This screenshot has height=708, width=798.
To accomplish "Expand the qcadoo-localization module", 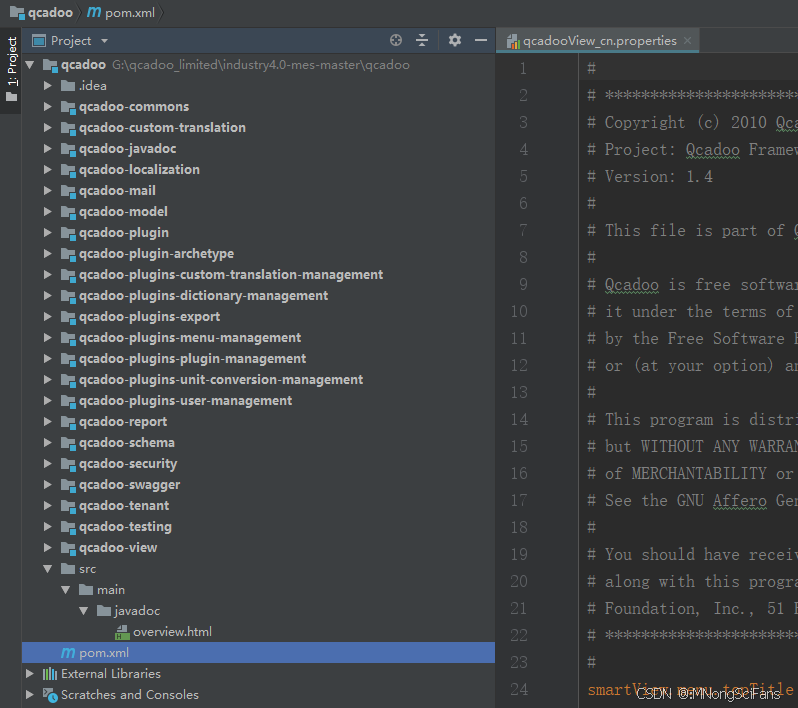I will [x=47, y=169].
